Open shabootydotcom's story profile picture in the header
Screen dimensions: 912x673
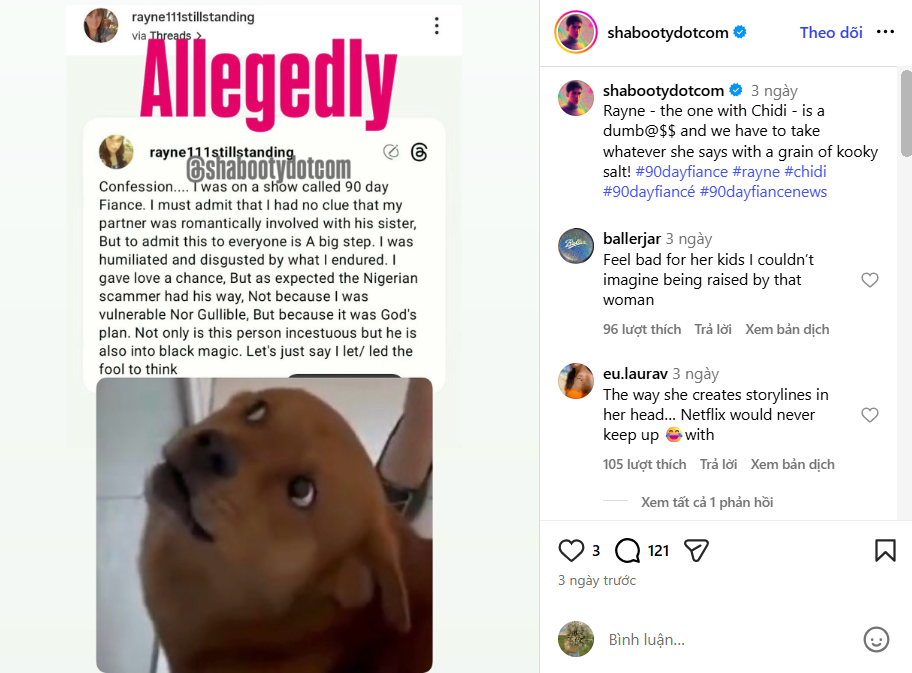tap(576, 32)
